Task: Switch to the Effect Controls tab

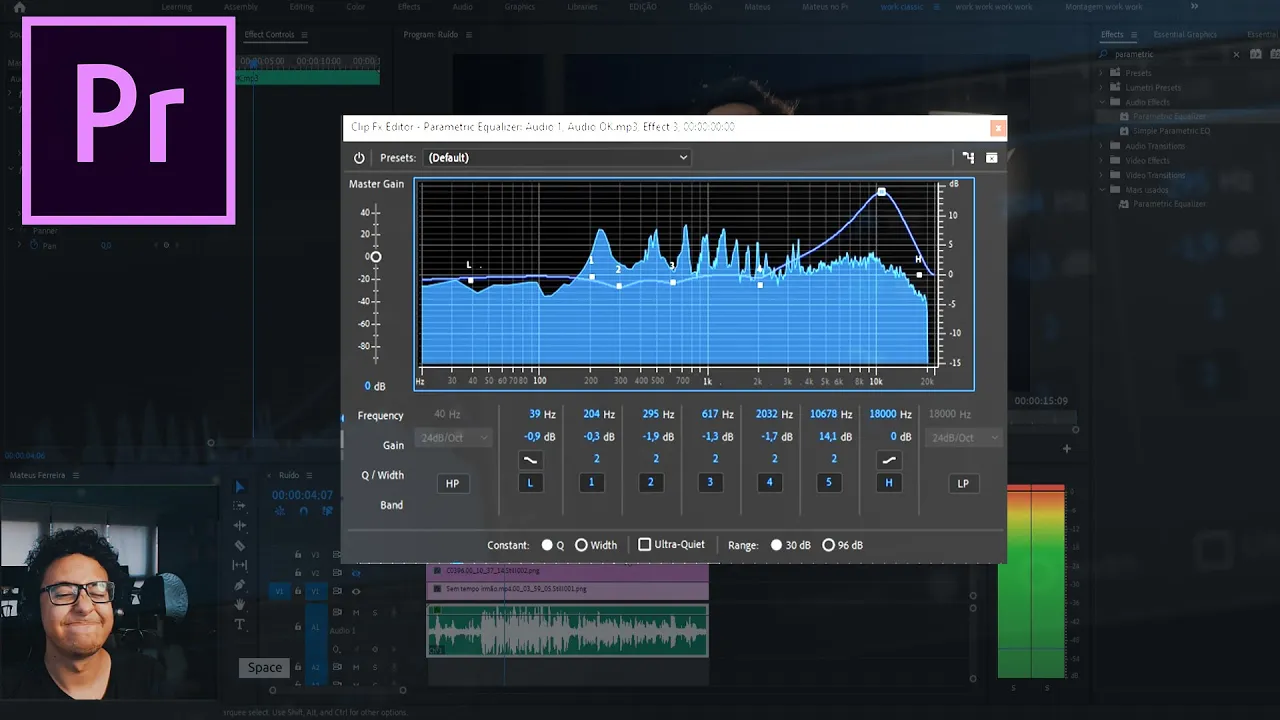Action: click(x=270, y=35)
